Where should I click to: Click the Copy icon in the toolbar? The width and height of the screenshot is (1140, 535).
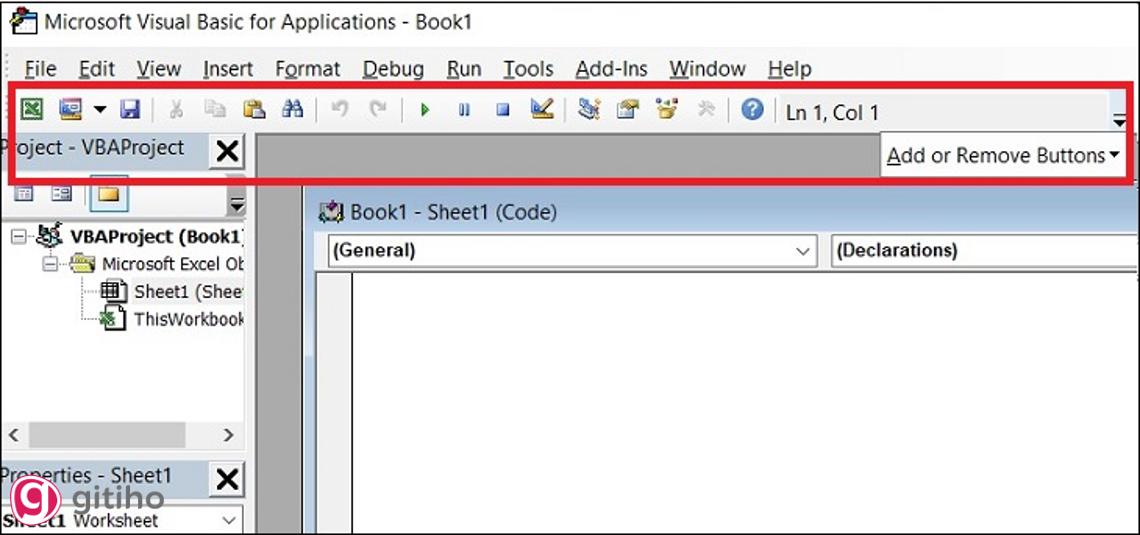(214, 110)
